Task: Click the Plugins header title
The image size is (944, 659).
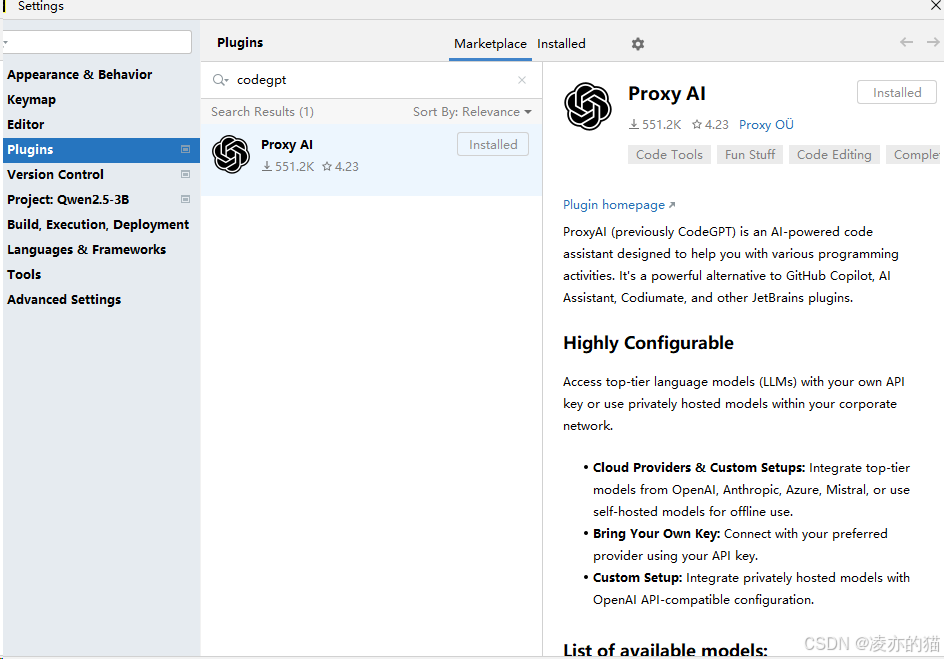Action: (x=240, y=43)
